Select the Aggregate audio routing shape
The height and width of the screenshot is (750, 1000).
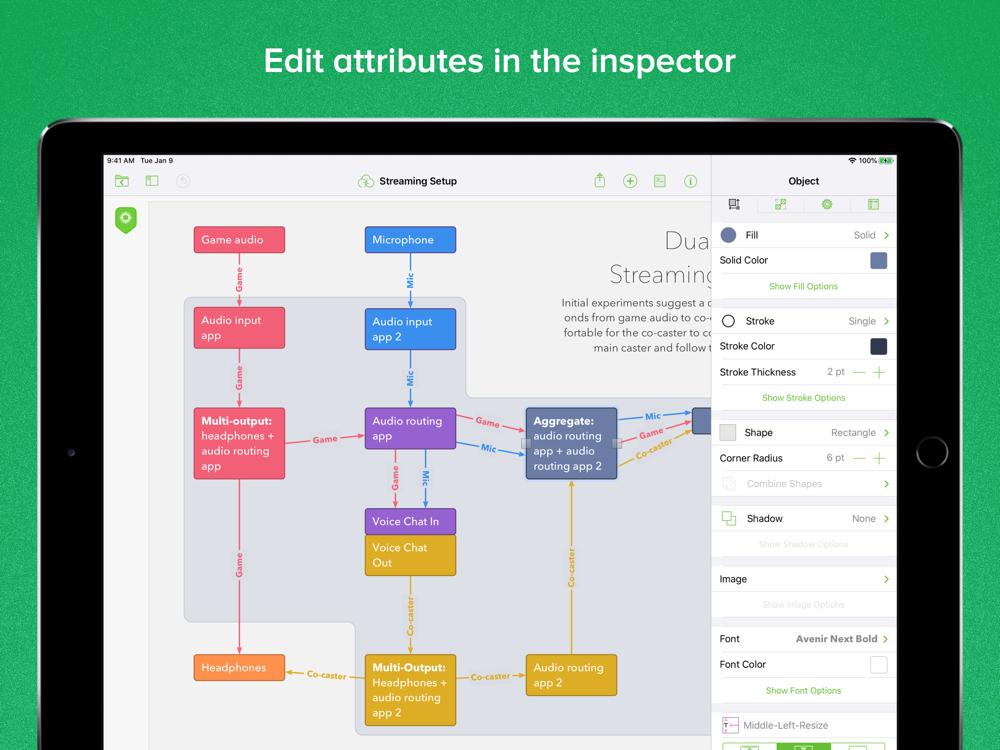(571, 443)
